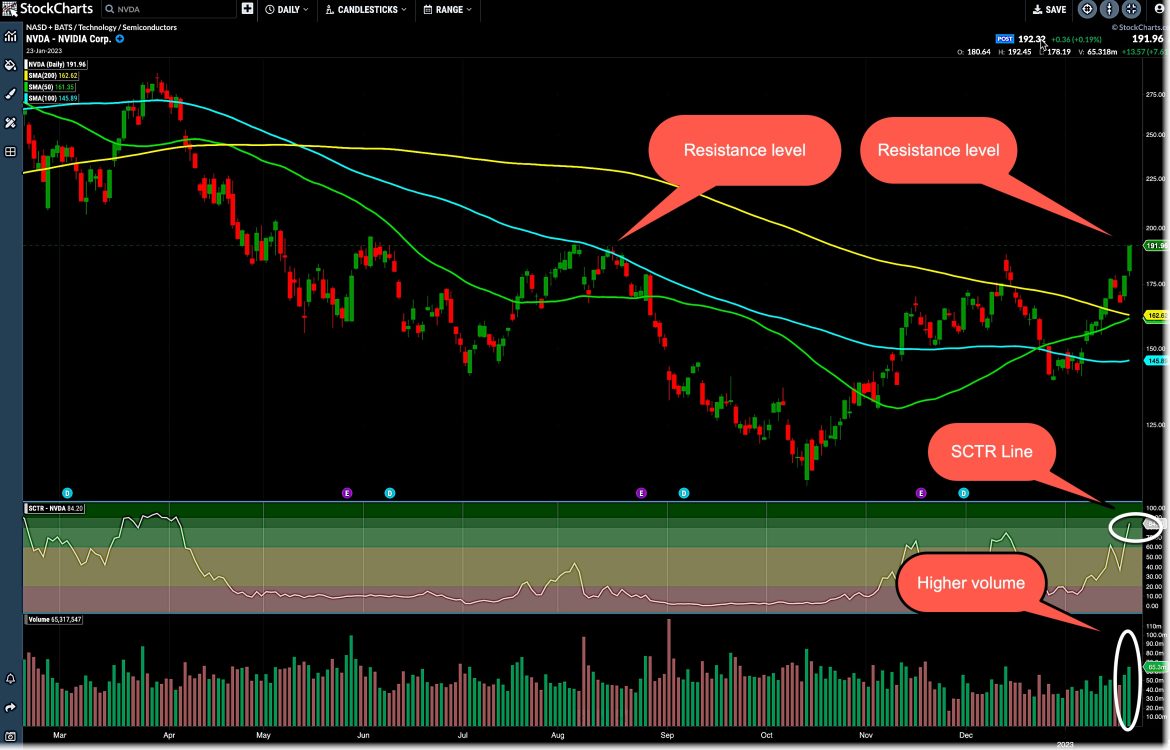This screenshot has width=1170, height=750.
Task: Open the user account icon top right
Action: tap(1160, 9)
